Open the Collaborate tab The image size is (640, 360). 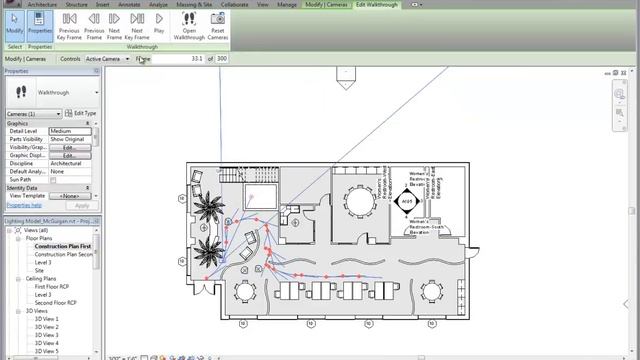[234, 4]
